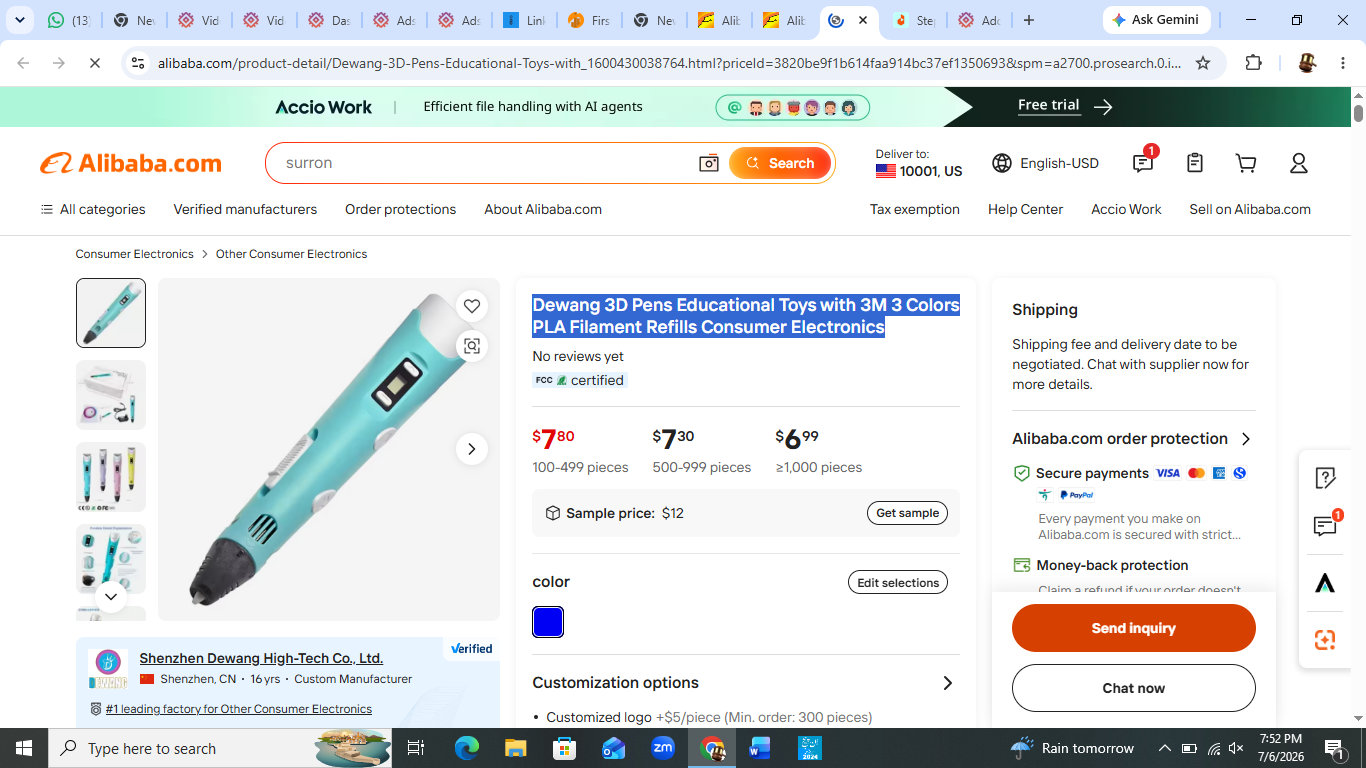Select the thumbnail showing four colored pens

click(111, 477)
